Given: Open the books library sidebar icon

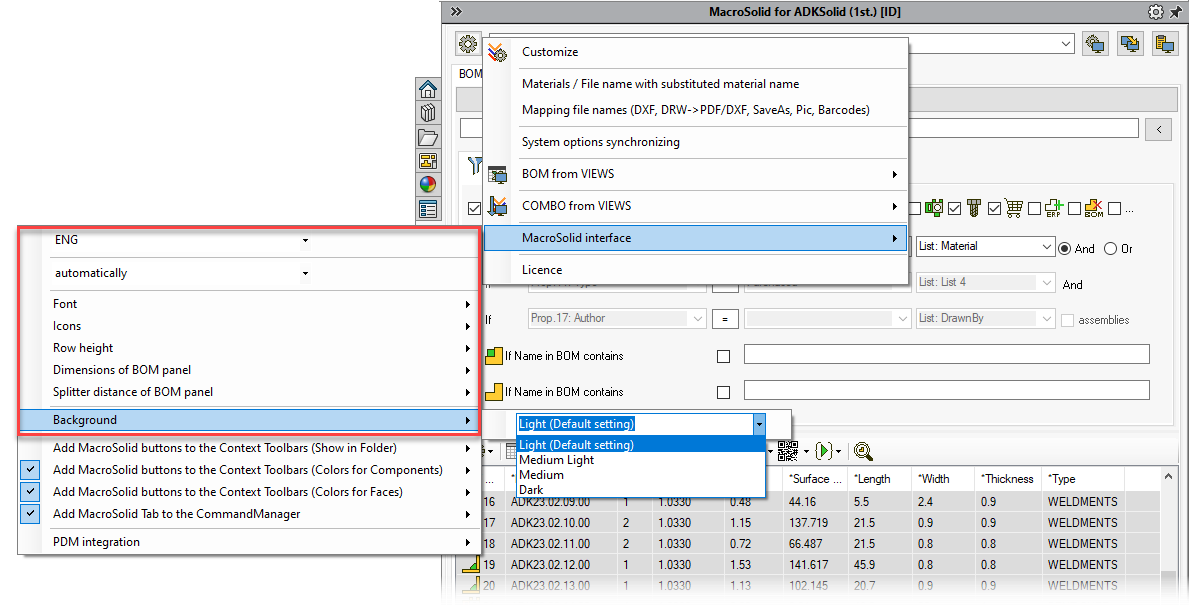Looking at the screenshot, I should click(x=428, y=113).
